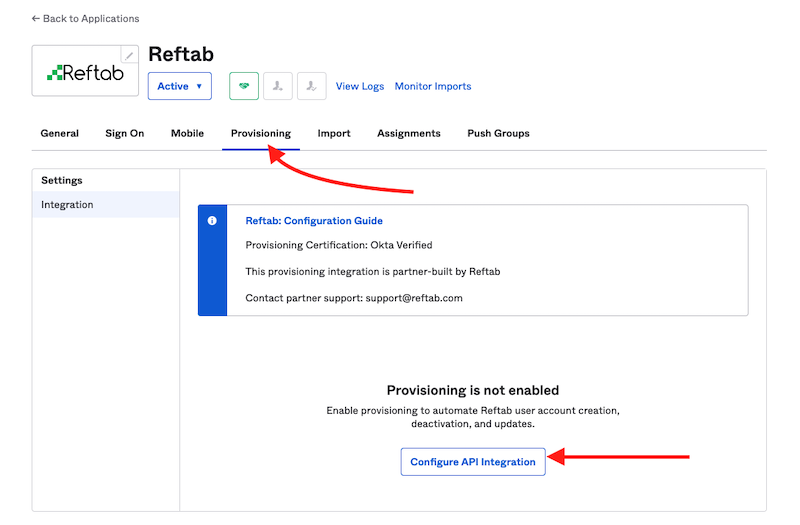Switch to the Sign On tab
The image size is (800, 525).
[x=124, y=133]
